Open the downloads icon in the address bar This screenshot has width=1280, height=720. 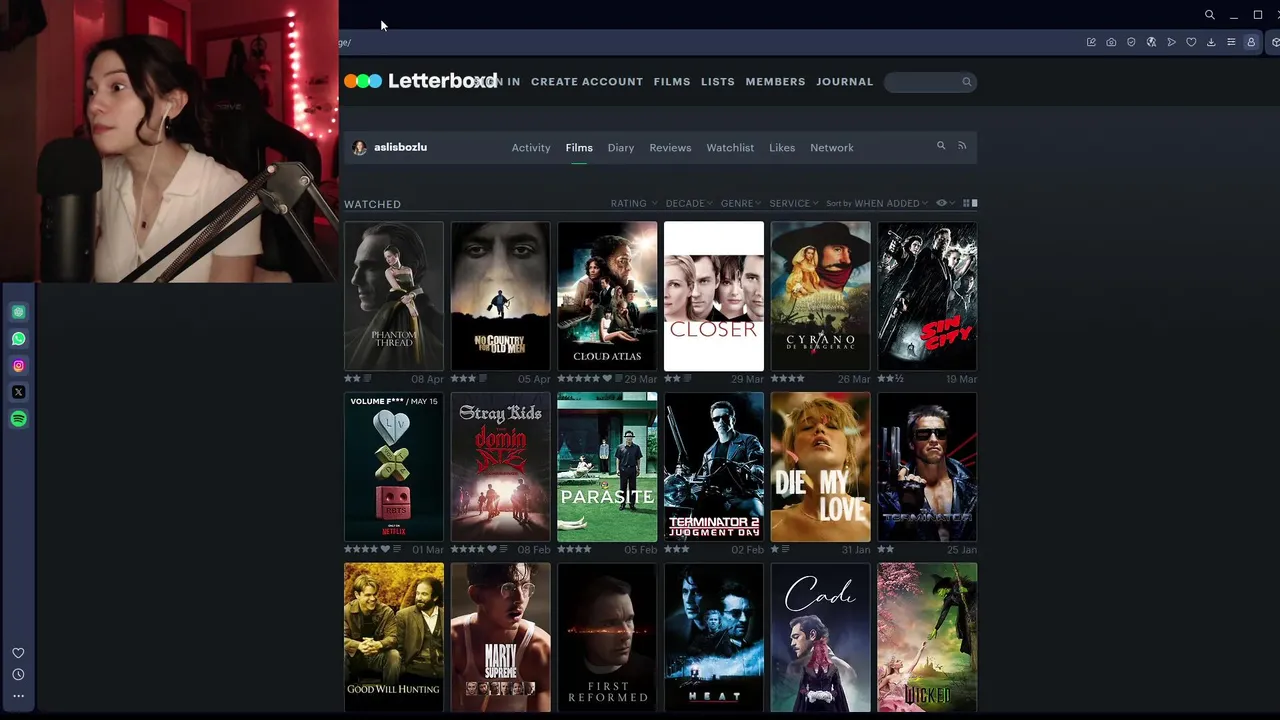coord(1211,42)
